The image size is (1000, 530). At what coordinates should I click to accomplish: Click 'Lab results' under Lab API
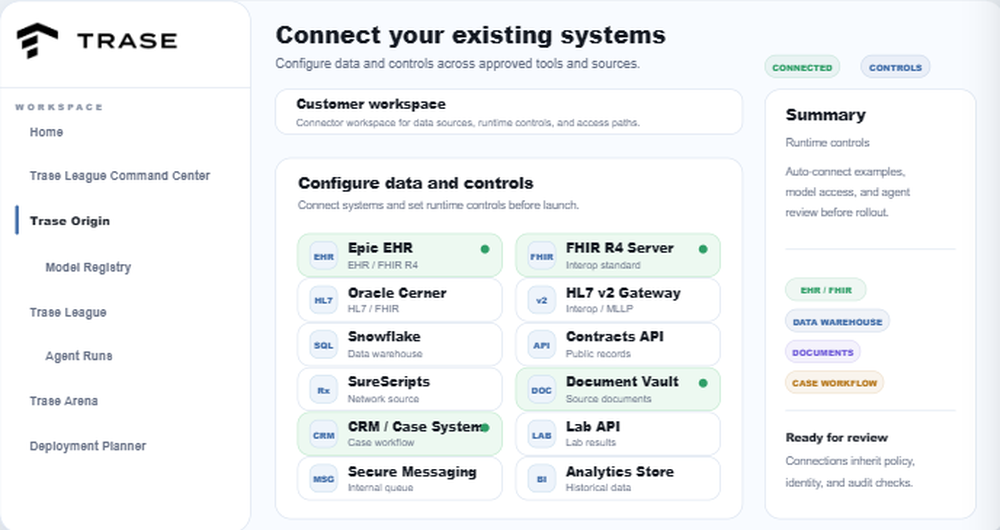(591, 442)
